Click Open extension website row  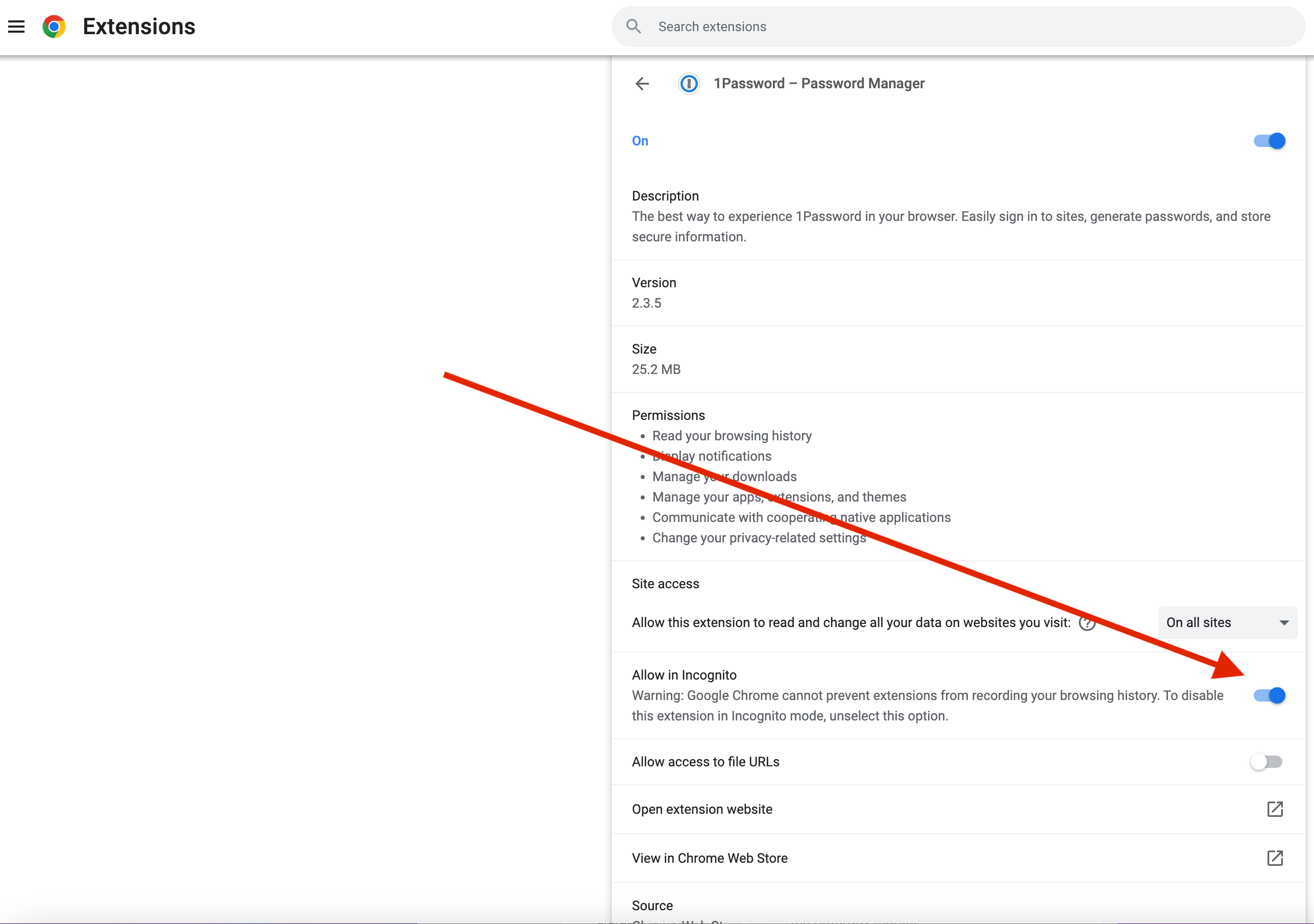702,809
